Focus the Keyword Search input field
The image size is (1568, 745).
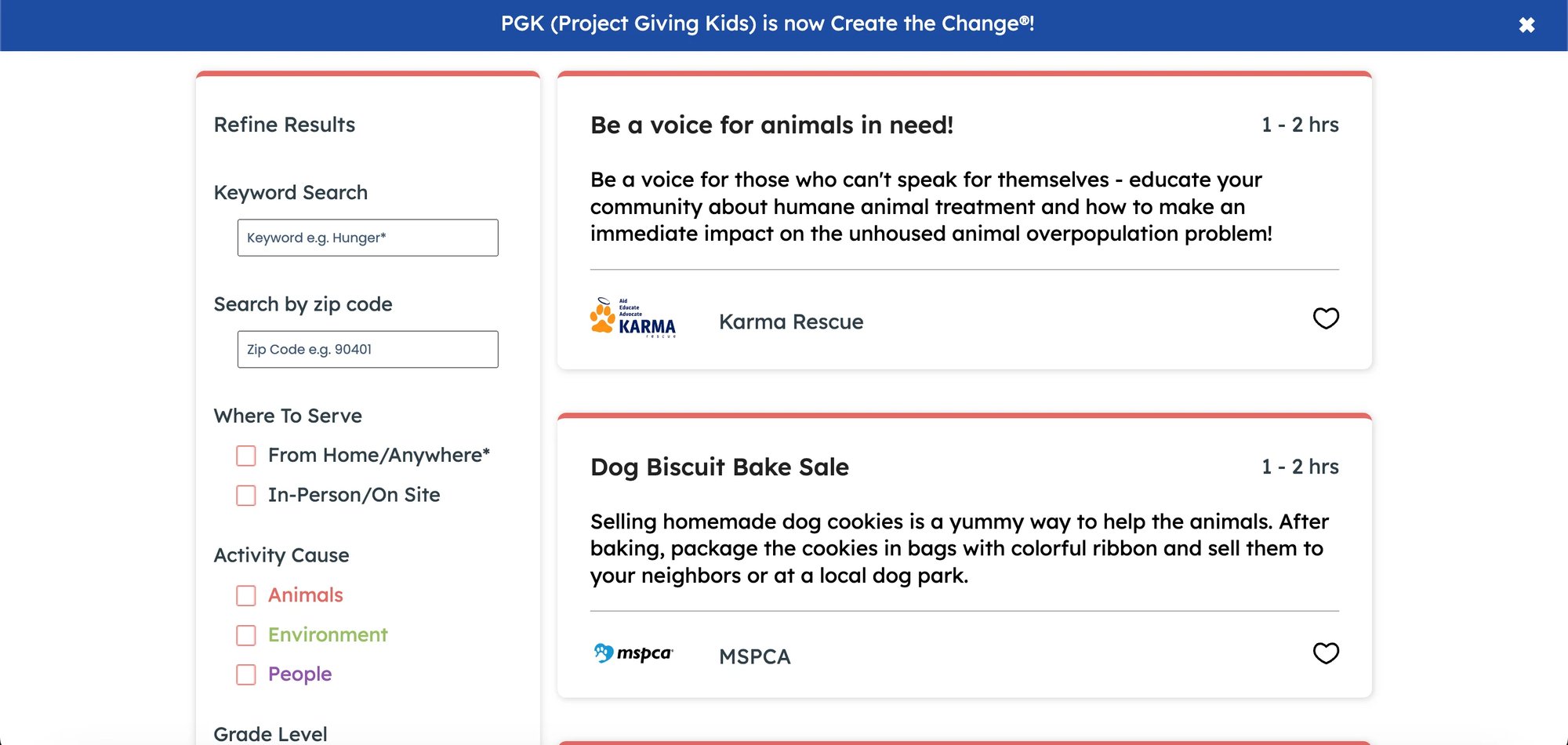click(x=368, y=238)
